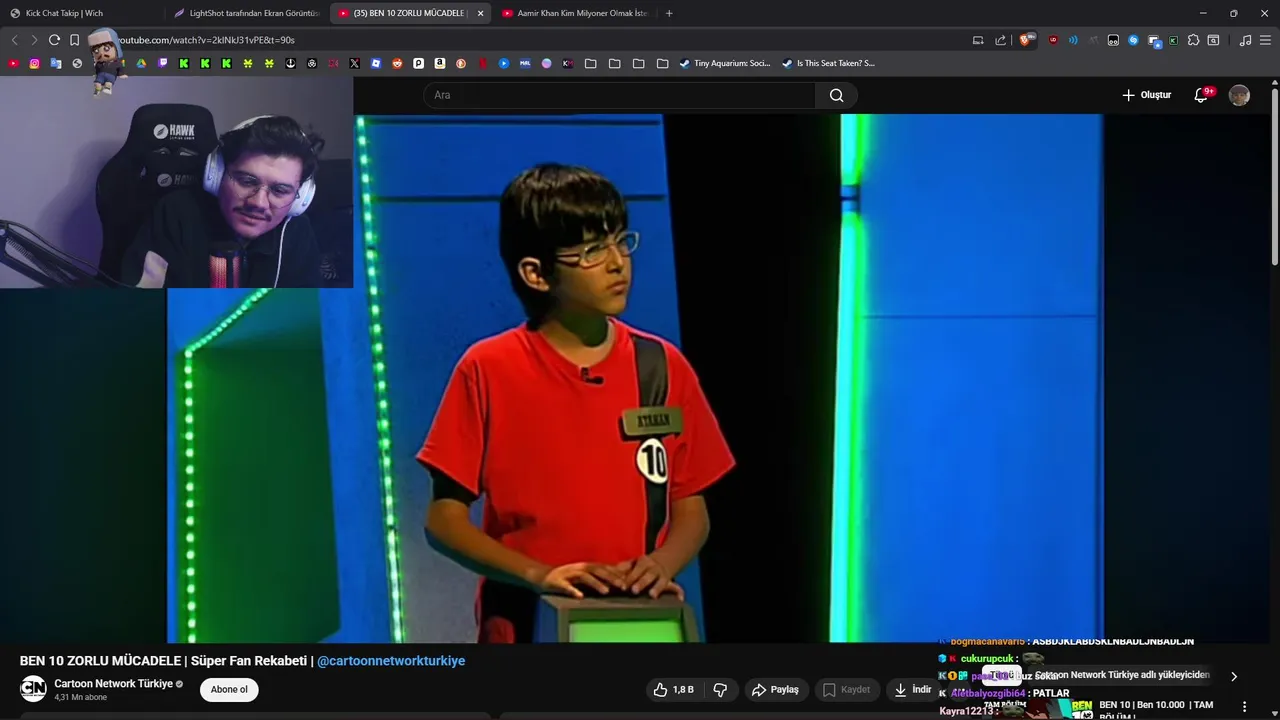Viewport: 1280px width, 720px height.
Task: Click the Oluştur create button
Action: (1146, 95)
